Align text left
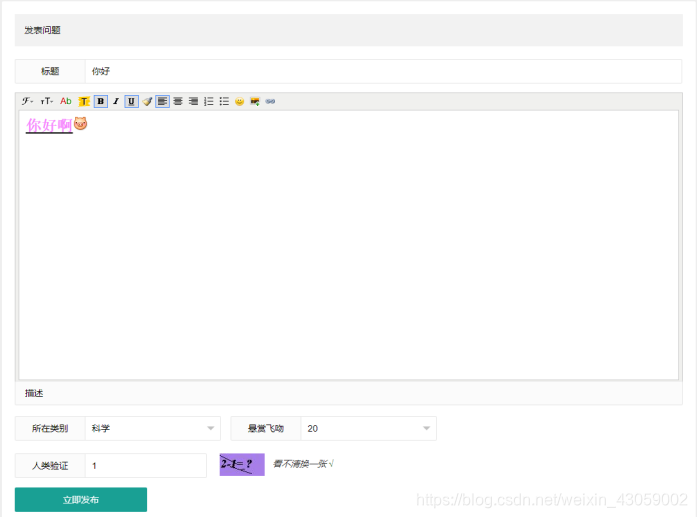 (x=163, y=101)
